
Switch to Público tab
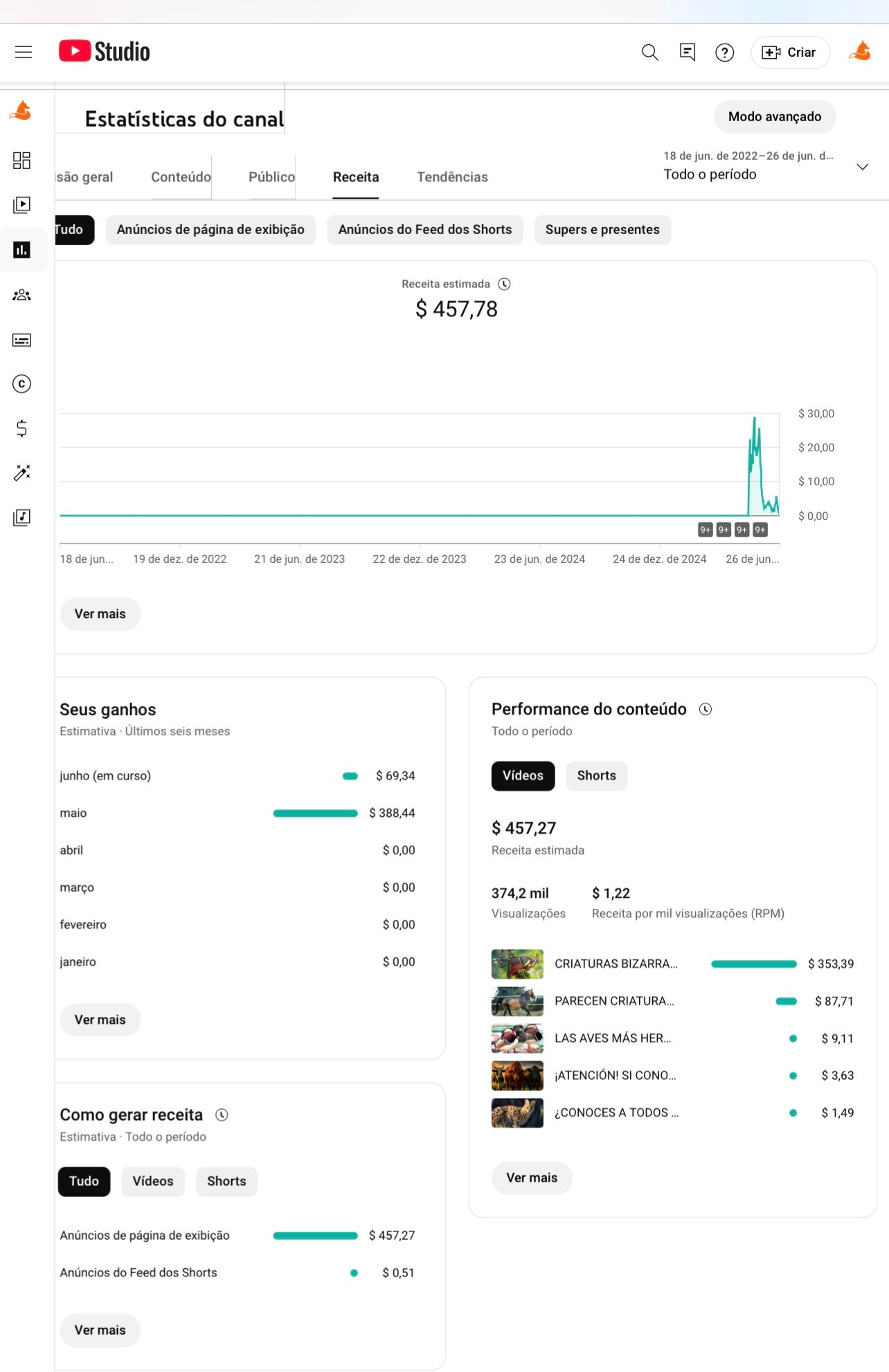coord(271,177)
